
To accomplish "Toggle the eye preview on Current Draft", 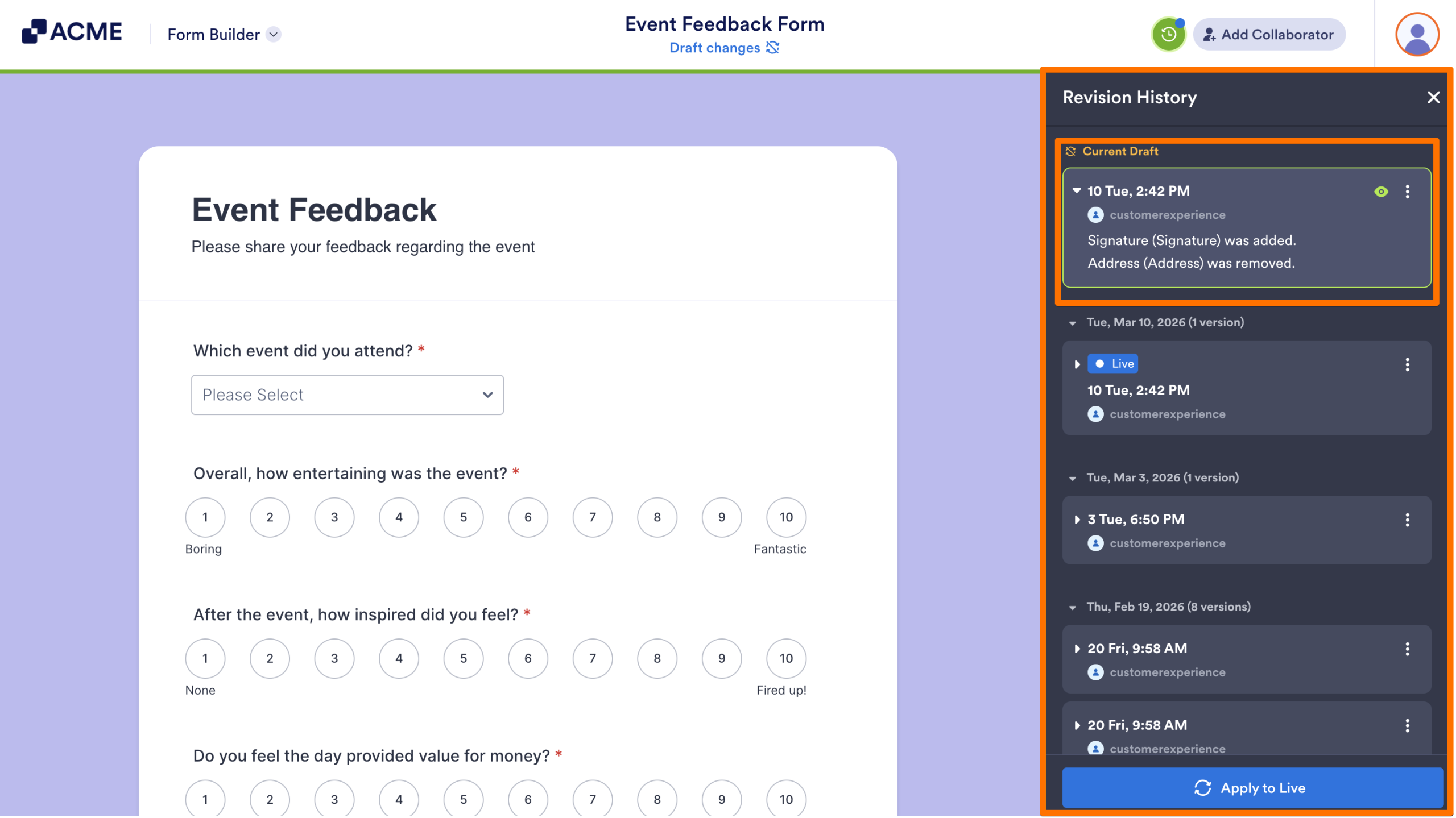I will tap(1381, 192).
